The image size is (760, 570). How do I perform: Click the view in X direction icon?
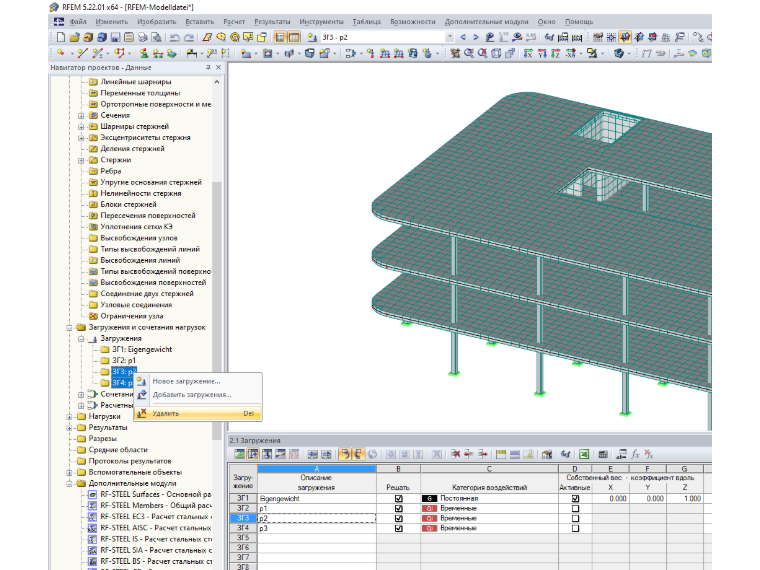click(528, 53)
